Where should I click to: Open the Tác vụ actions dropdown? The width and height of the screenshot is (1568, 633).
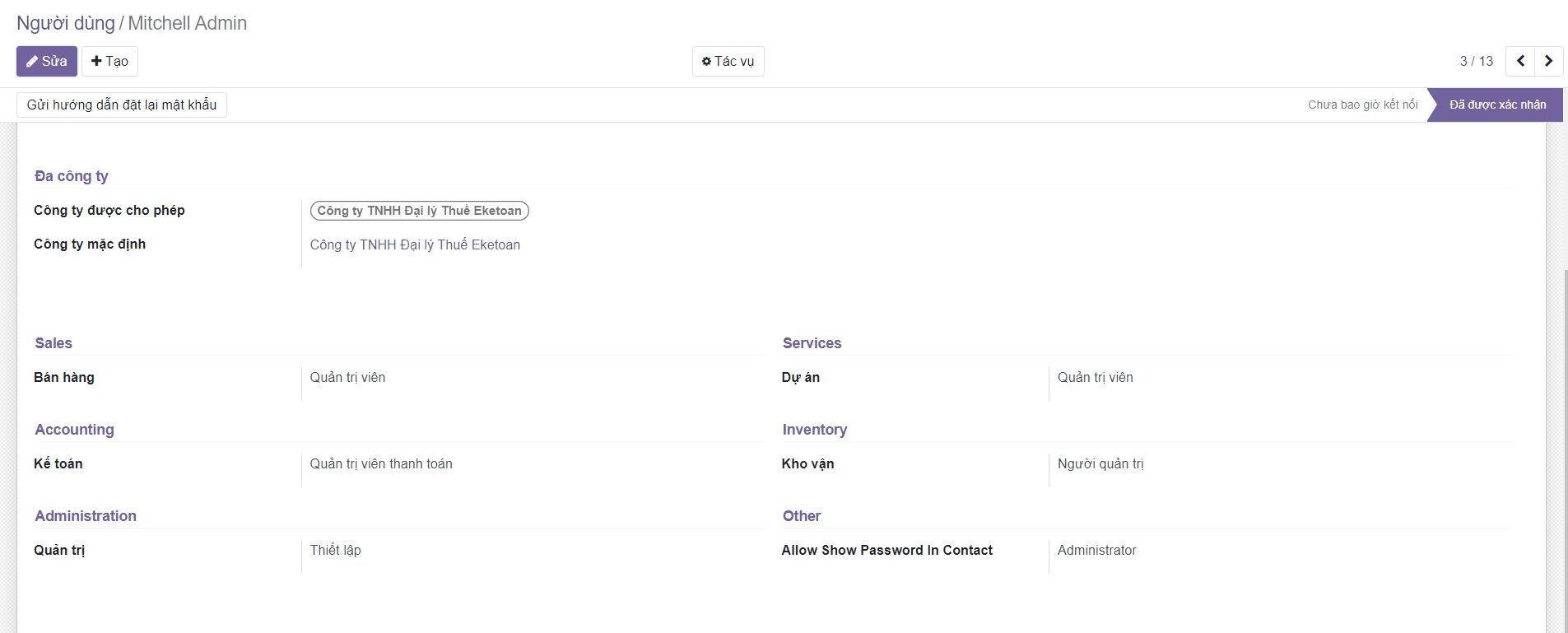click(728, 61)
